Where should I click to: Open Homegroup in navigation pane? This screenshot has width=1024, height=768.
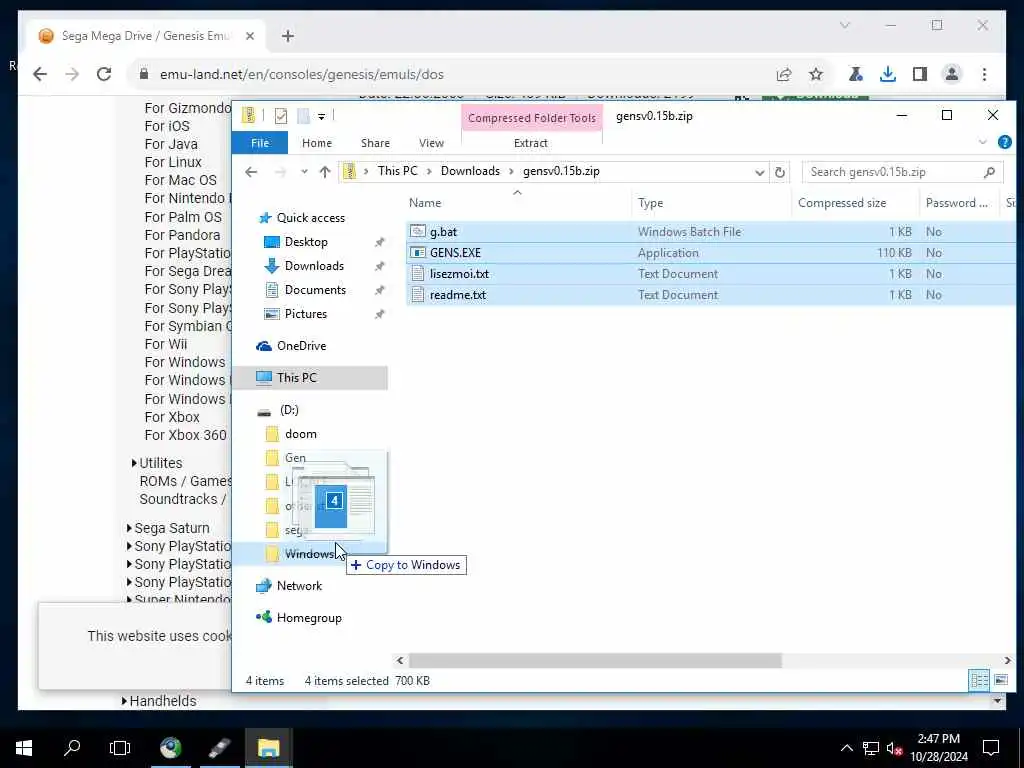[308, 618]
